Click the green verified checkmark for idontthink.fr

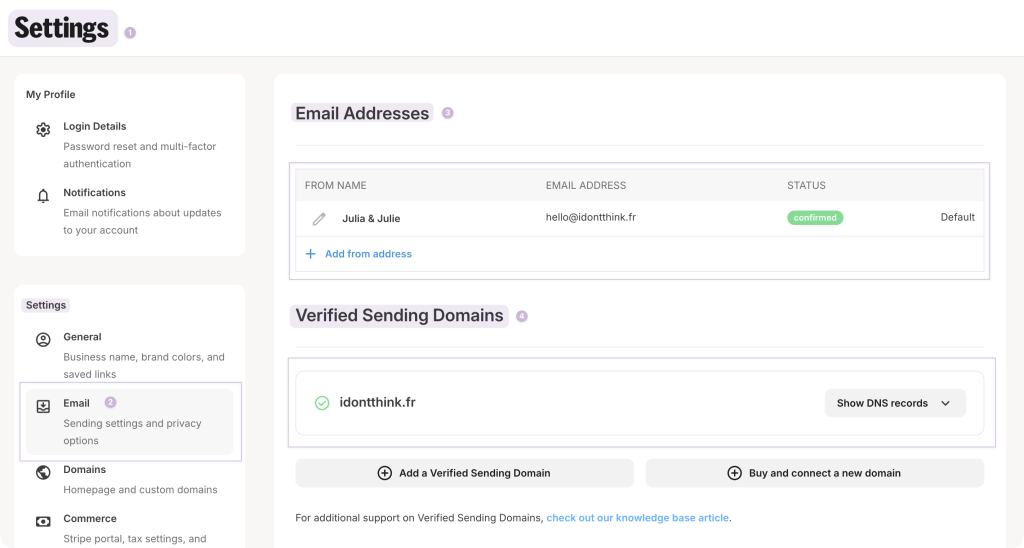[322, 403]
